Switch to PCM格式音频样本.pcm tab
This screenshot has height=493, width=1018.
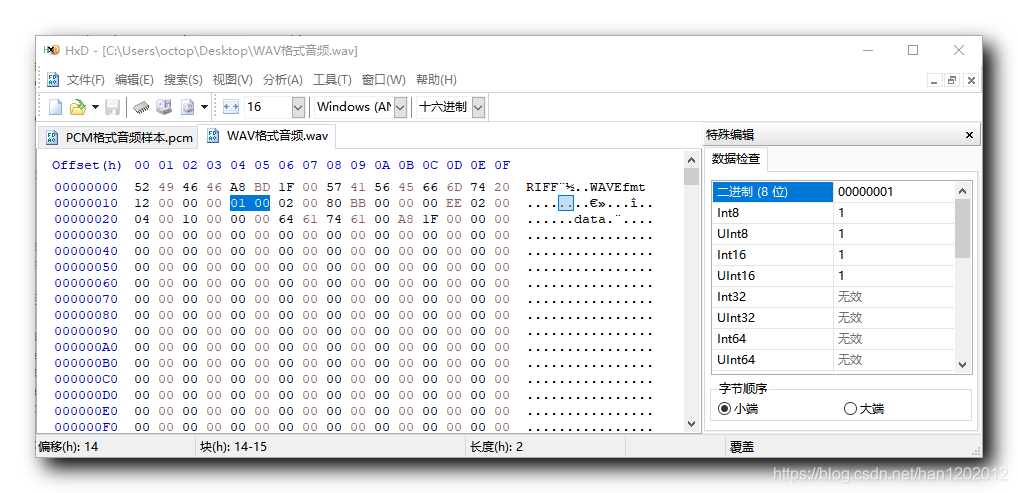pyautogui.click(x=119, y=138)
